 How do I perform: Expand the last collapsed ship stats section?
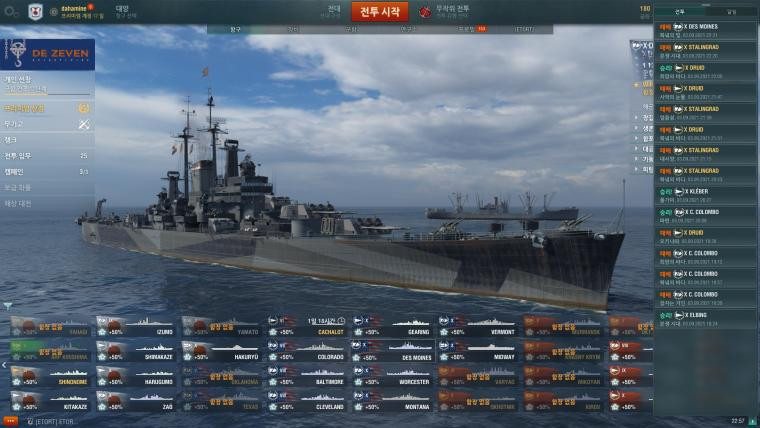click(636, 170)
